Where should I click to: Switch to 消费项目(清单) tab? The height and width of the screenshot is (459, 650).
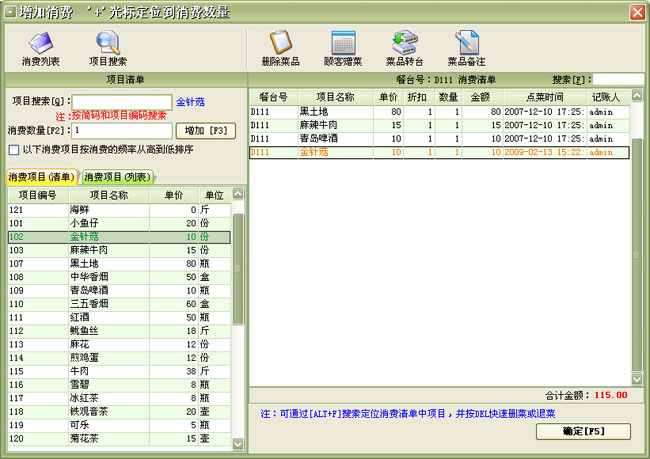[x=42, y=177]
